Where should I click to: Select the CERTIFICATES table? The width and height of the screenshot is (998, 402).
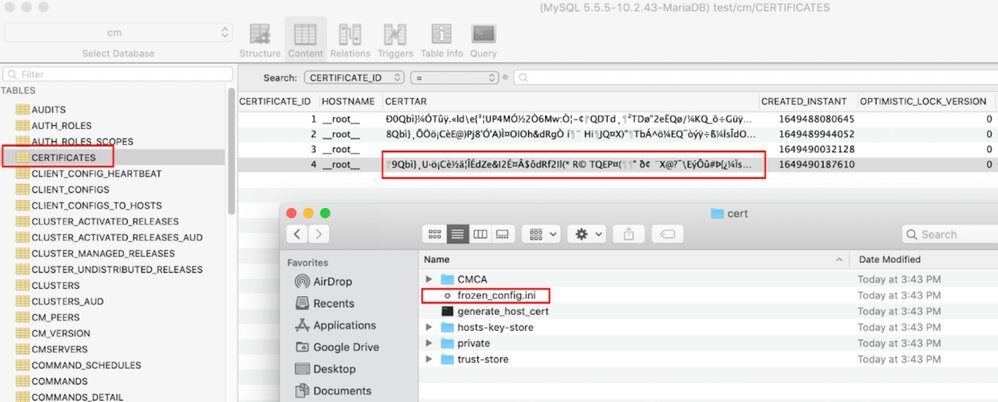63,157
